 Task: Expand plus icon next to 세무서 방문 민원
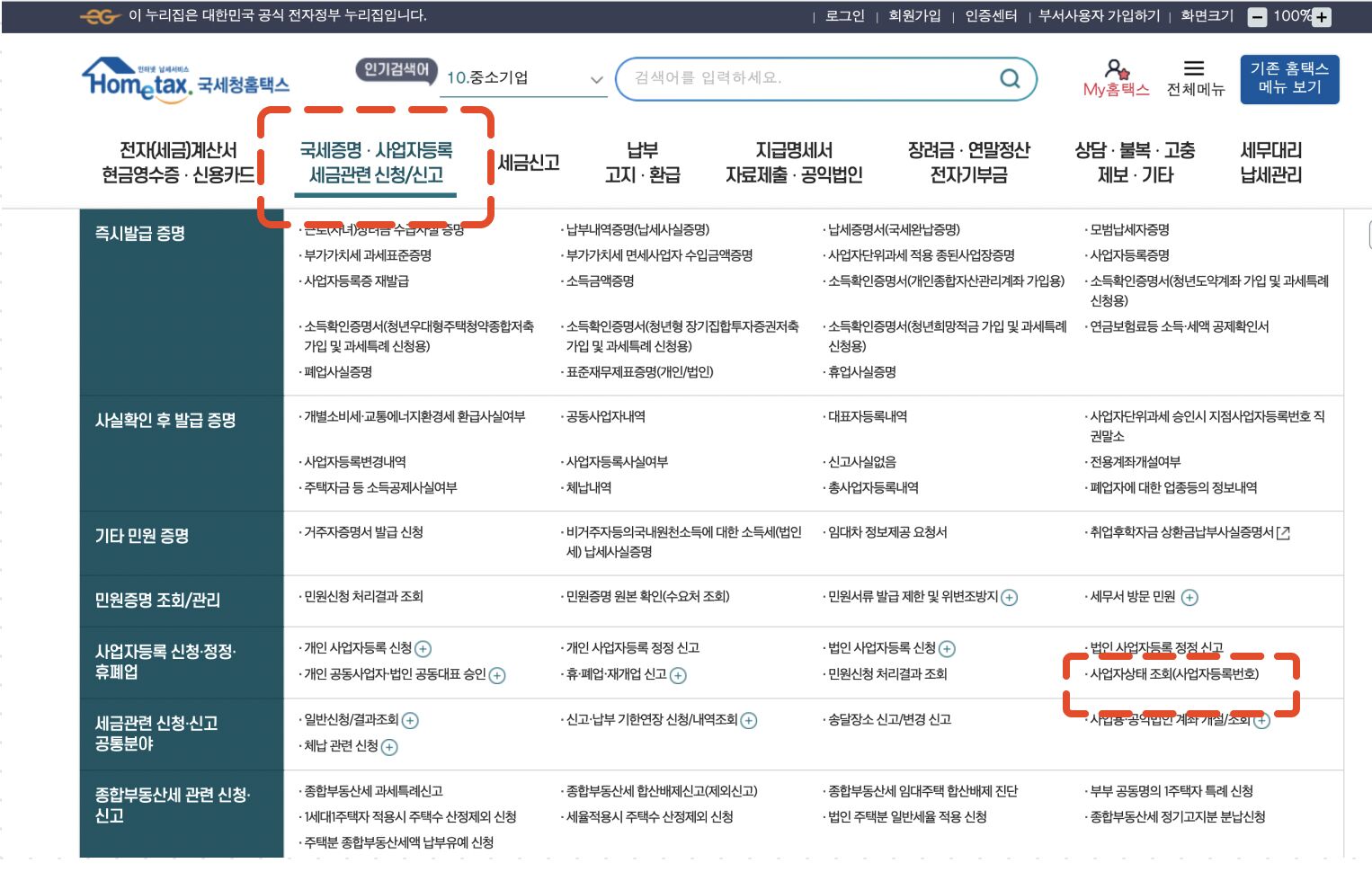click(x=1189, y=598)
